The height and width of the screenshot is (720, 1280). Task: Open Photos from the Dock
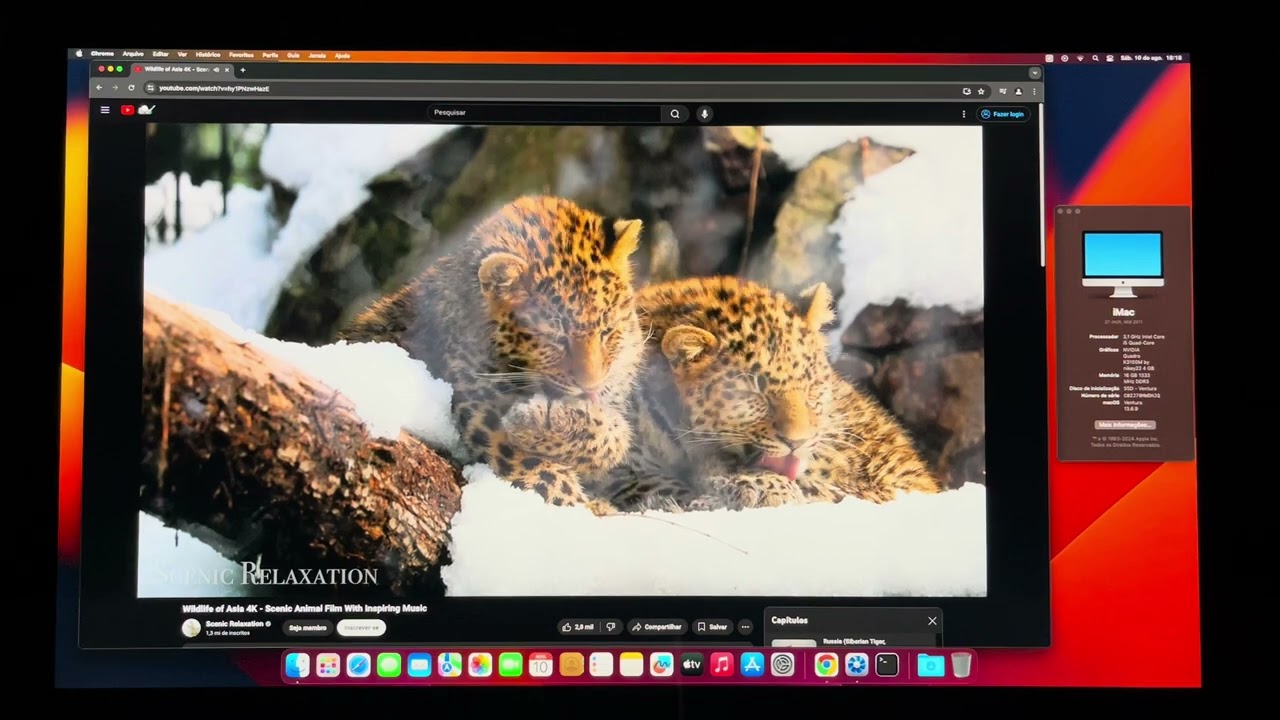pyautogui.click(x=480, y=665)
